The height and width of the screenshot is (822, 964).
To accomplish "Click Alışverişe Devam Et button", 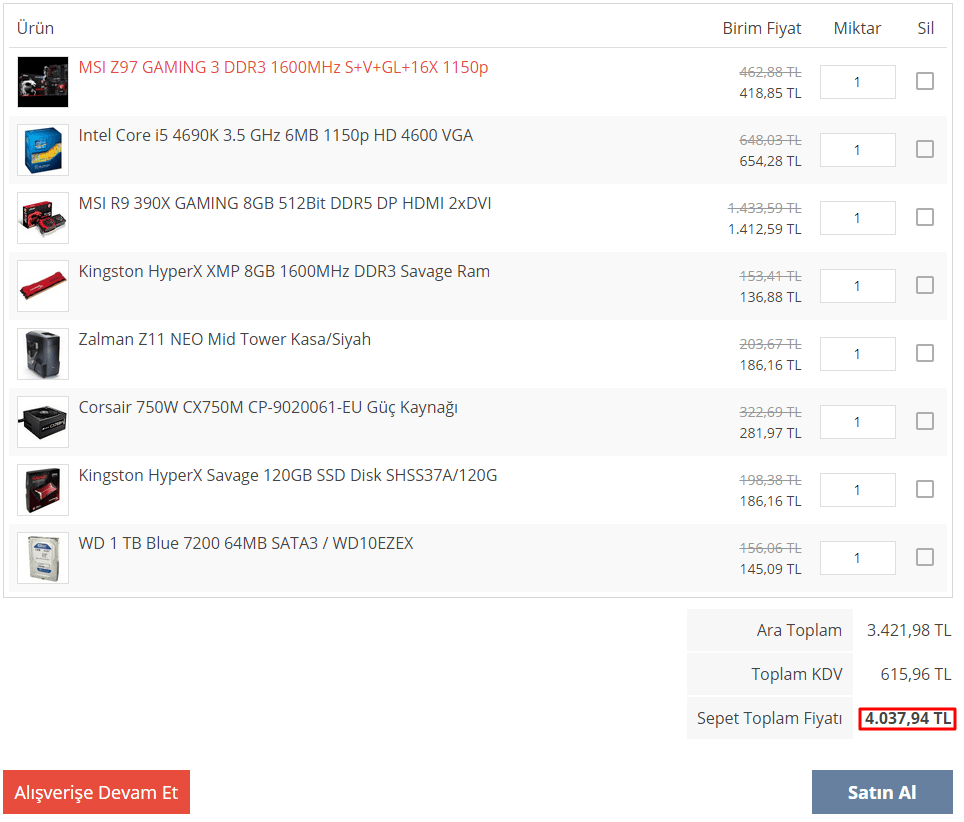I will pyautogui.click(x=97, y=792).
